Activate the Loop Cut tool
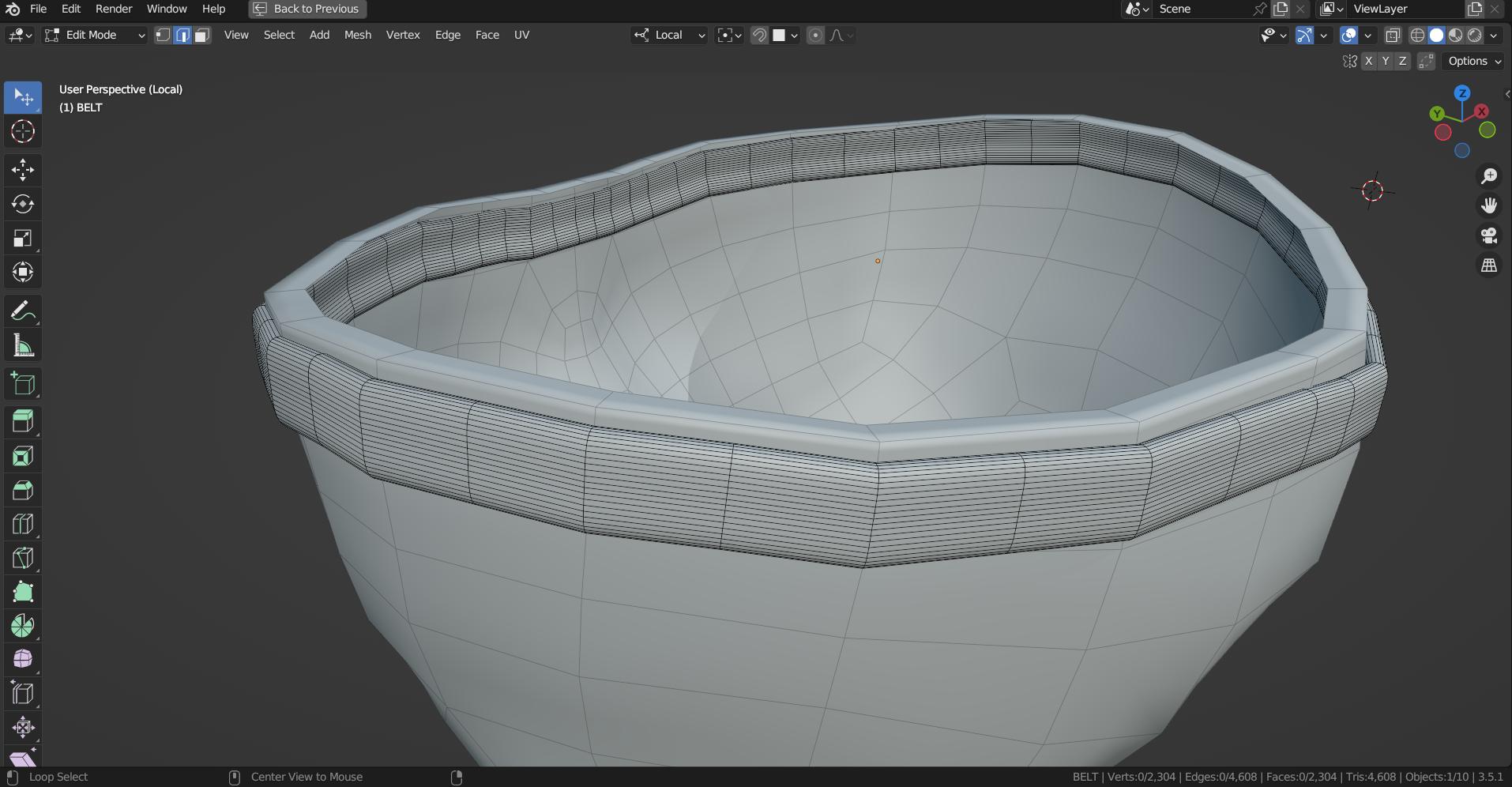 (23, 524)
